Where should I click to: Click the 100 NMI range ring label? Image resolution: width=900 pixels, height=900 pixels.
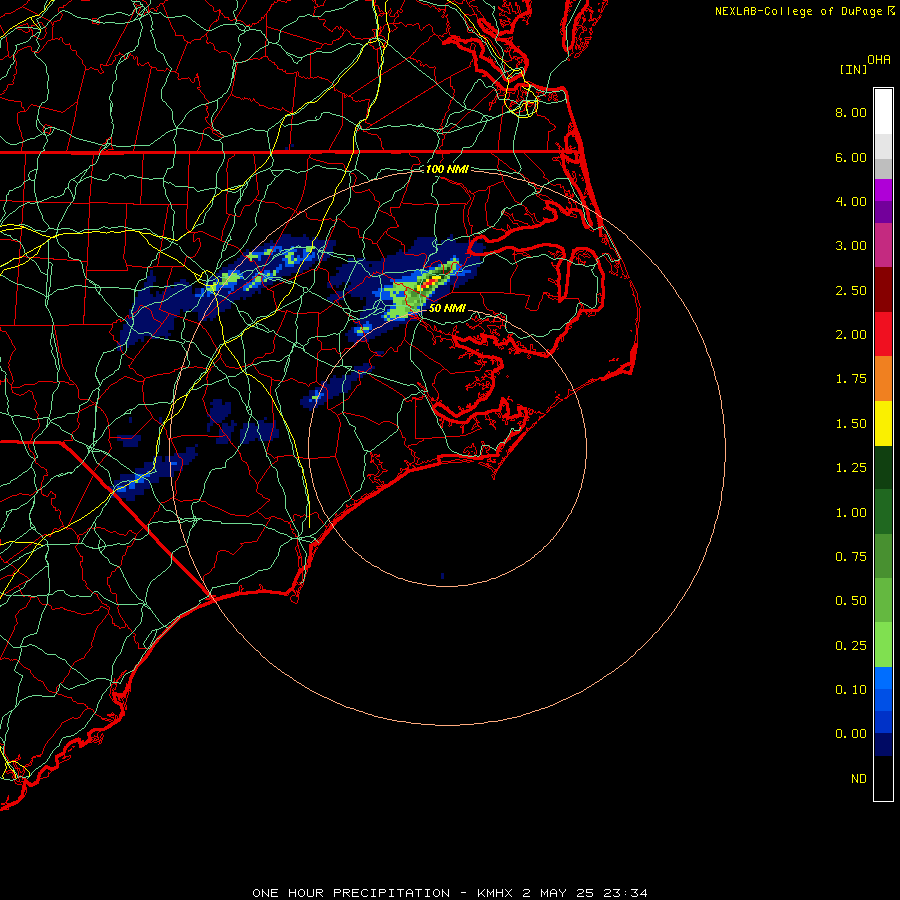click(x=447, y=169)
